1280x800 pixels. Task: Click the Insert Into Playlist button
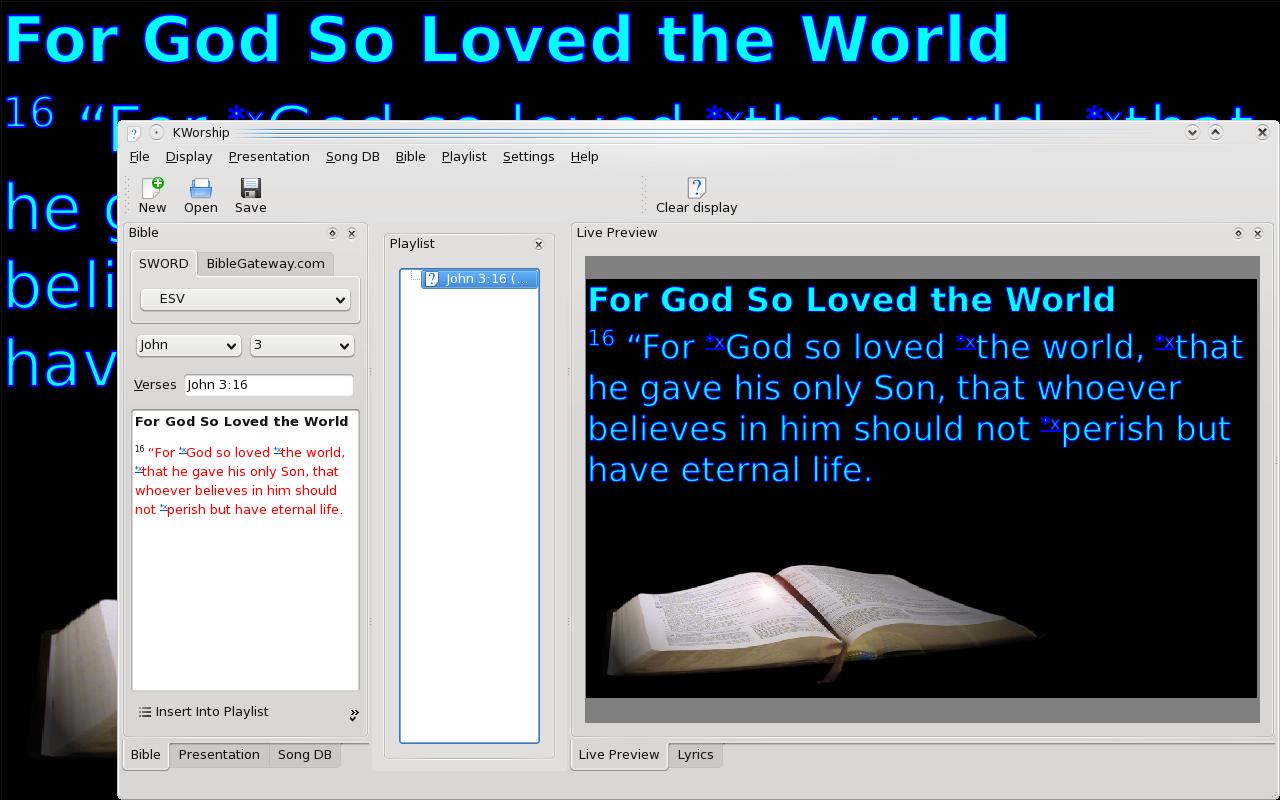[204, 712]
